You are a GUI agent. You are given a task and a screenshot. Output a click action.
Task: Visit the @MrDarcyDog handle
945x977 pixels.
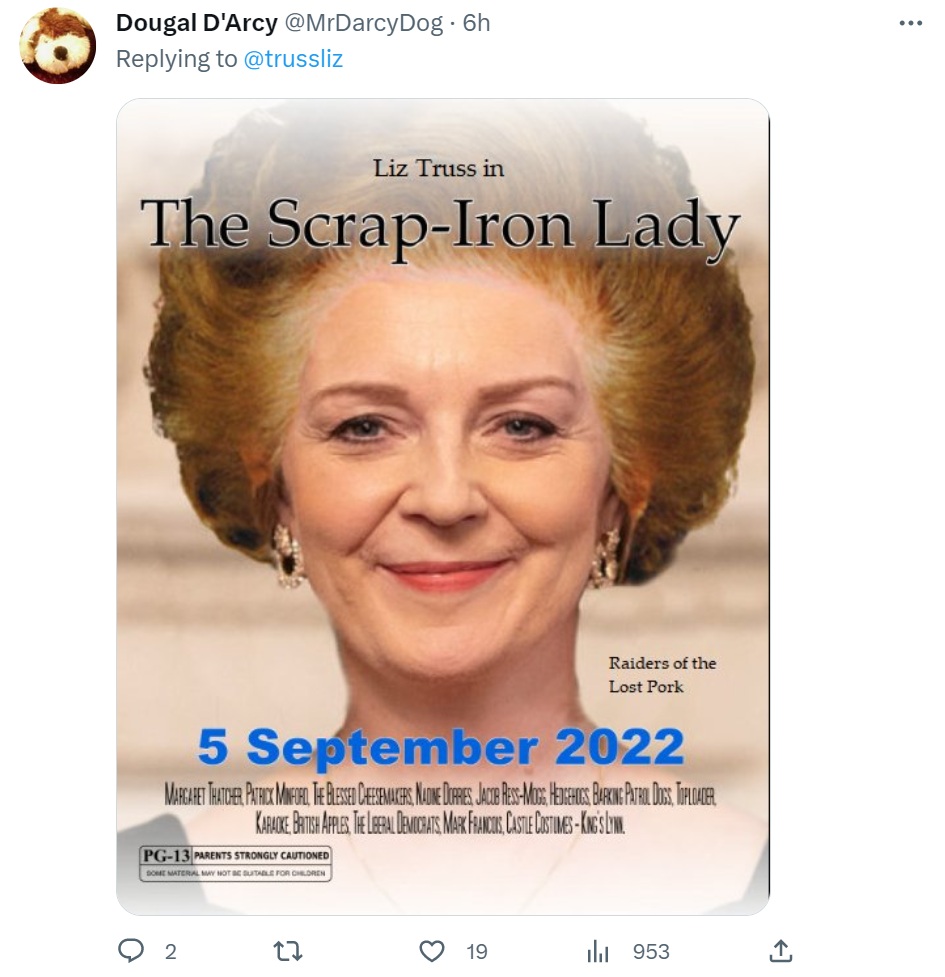pyautogui.click(x=364, y=23)
